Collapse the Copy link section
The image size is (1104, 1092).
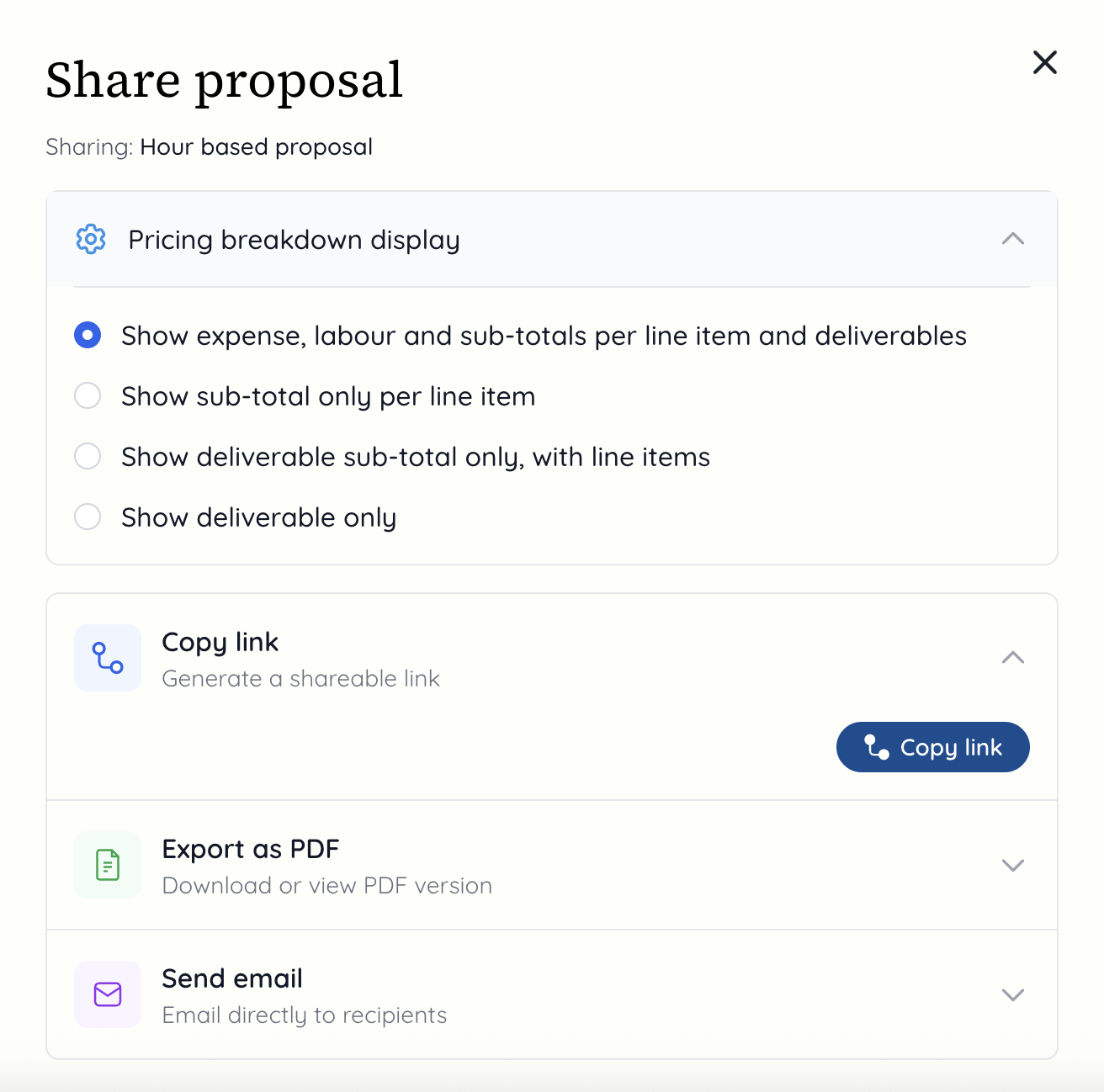click(1013, 657)
